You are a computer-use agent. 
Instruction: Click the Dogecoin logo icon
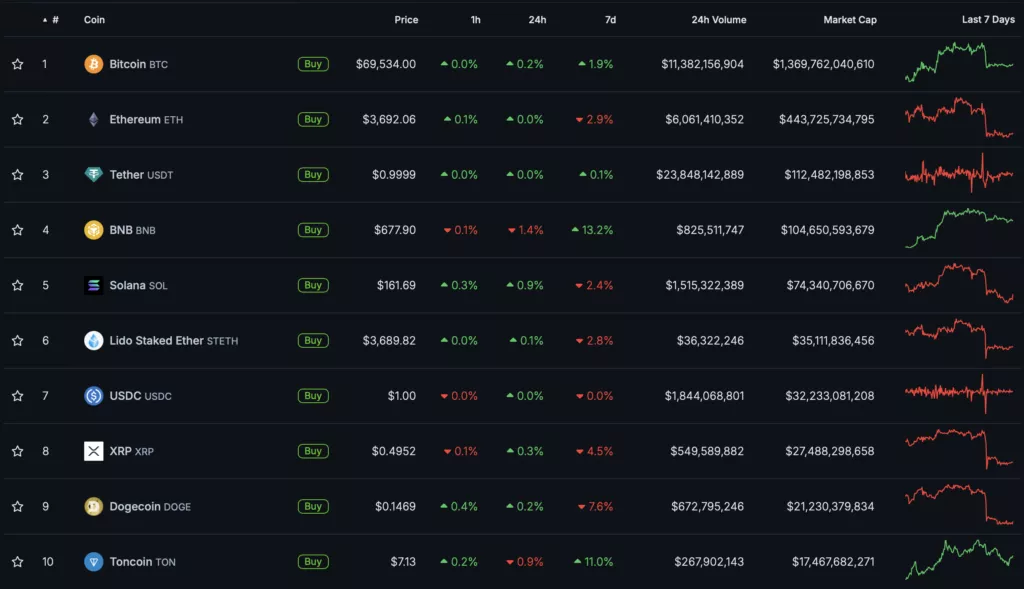pyautogui.click(x=93, y=506)
